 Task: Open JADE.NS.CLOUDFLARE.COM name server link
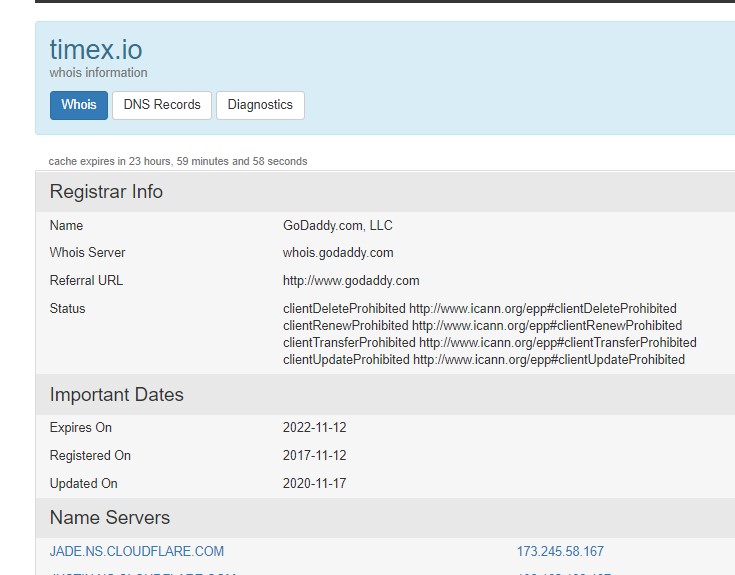click(137, 551)
